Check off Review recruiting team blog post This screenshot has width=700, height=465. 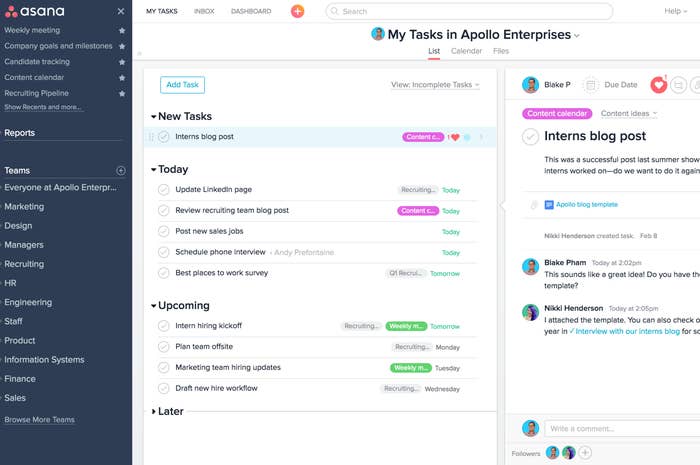163,210
